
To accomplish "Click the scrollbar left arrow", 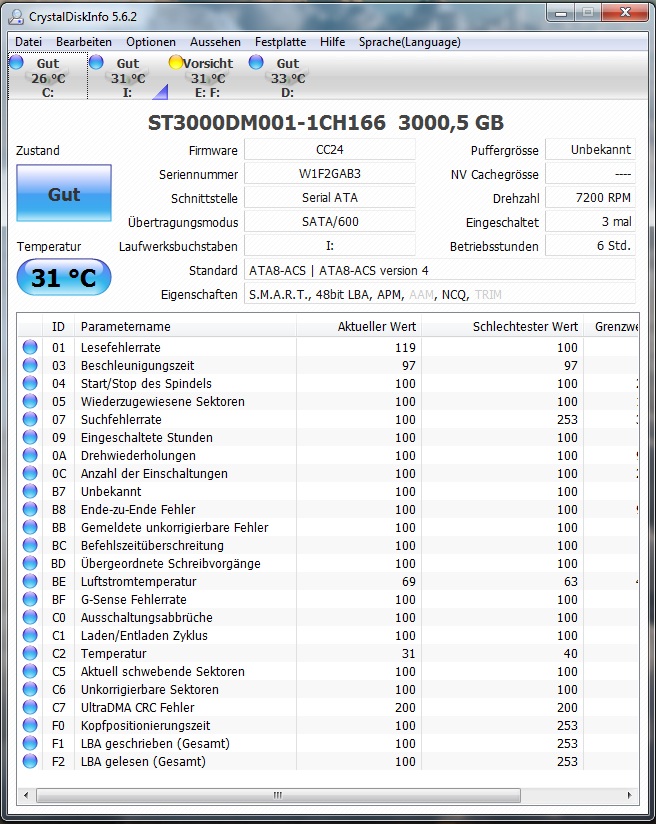I will click(26, 795).
